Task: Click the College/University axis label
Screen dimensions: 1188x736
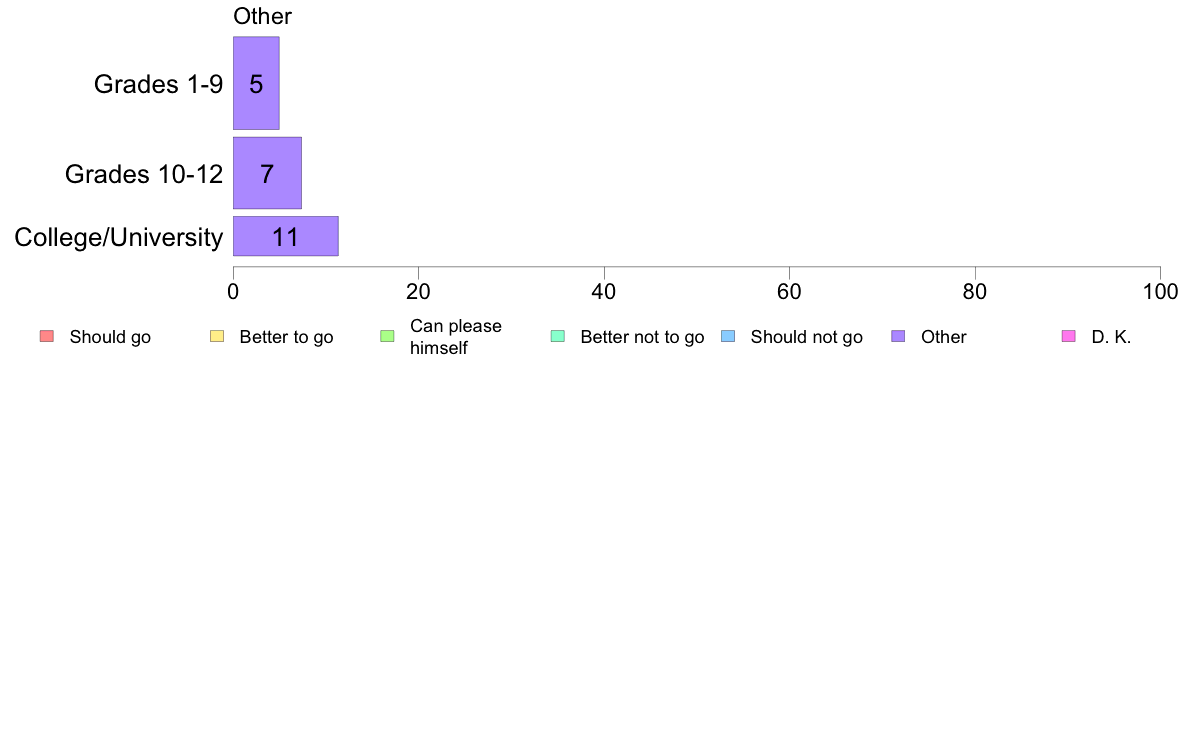Action: (119, 238)
